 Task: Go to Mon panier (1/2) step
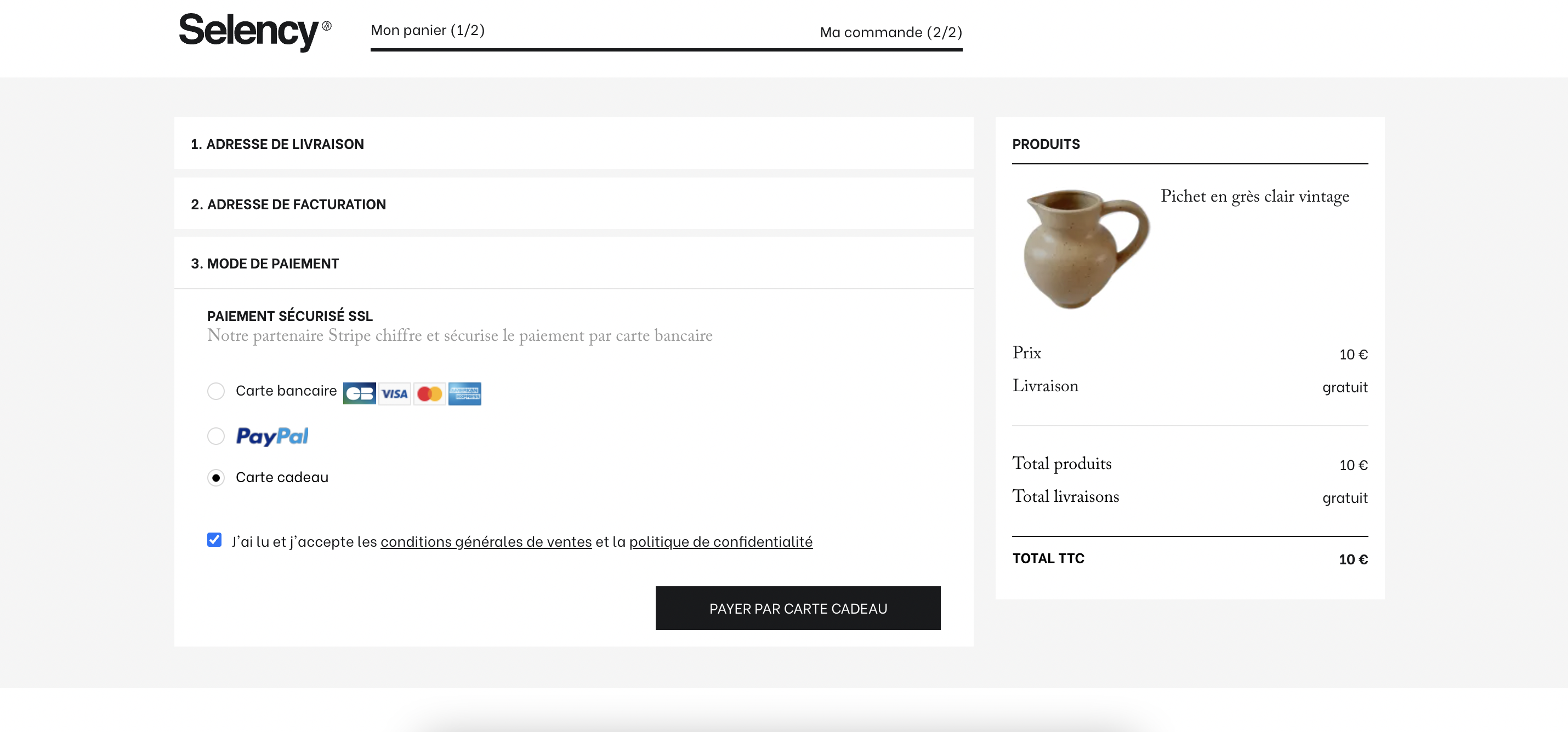pos(428,31)
